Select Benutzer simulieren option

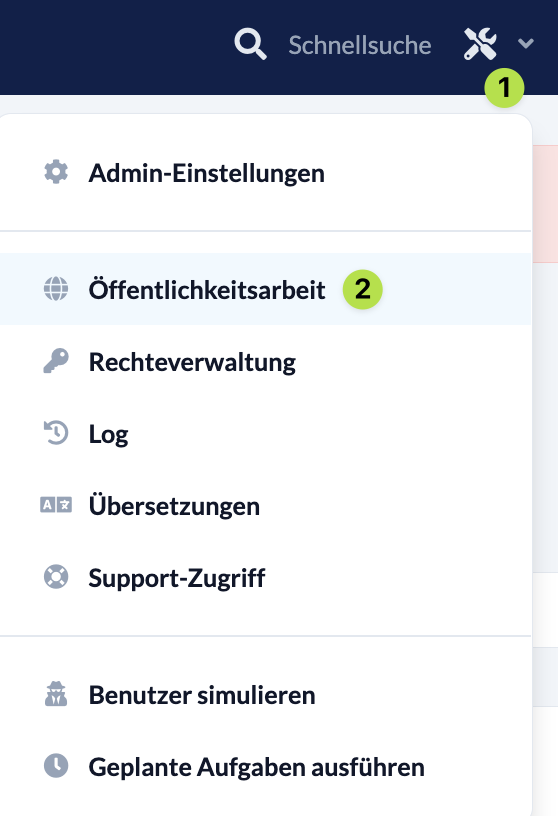coord(265,694)
